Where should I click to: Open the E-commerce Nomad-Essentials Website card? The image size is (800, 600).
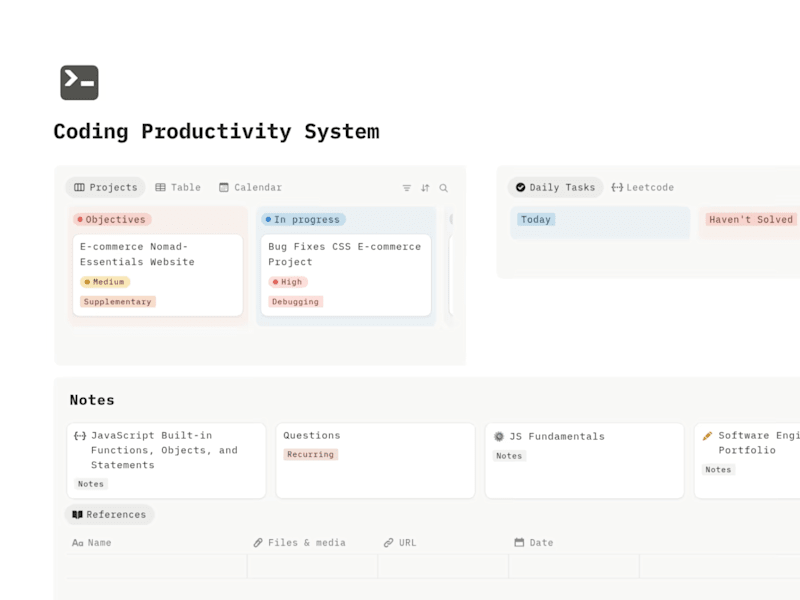(158, 275)
